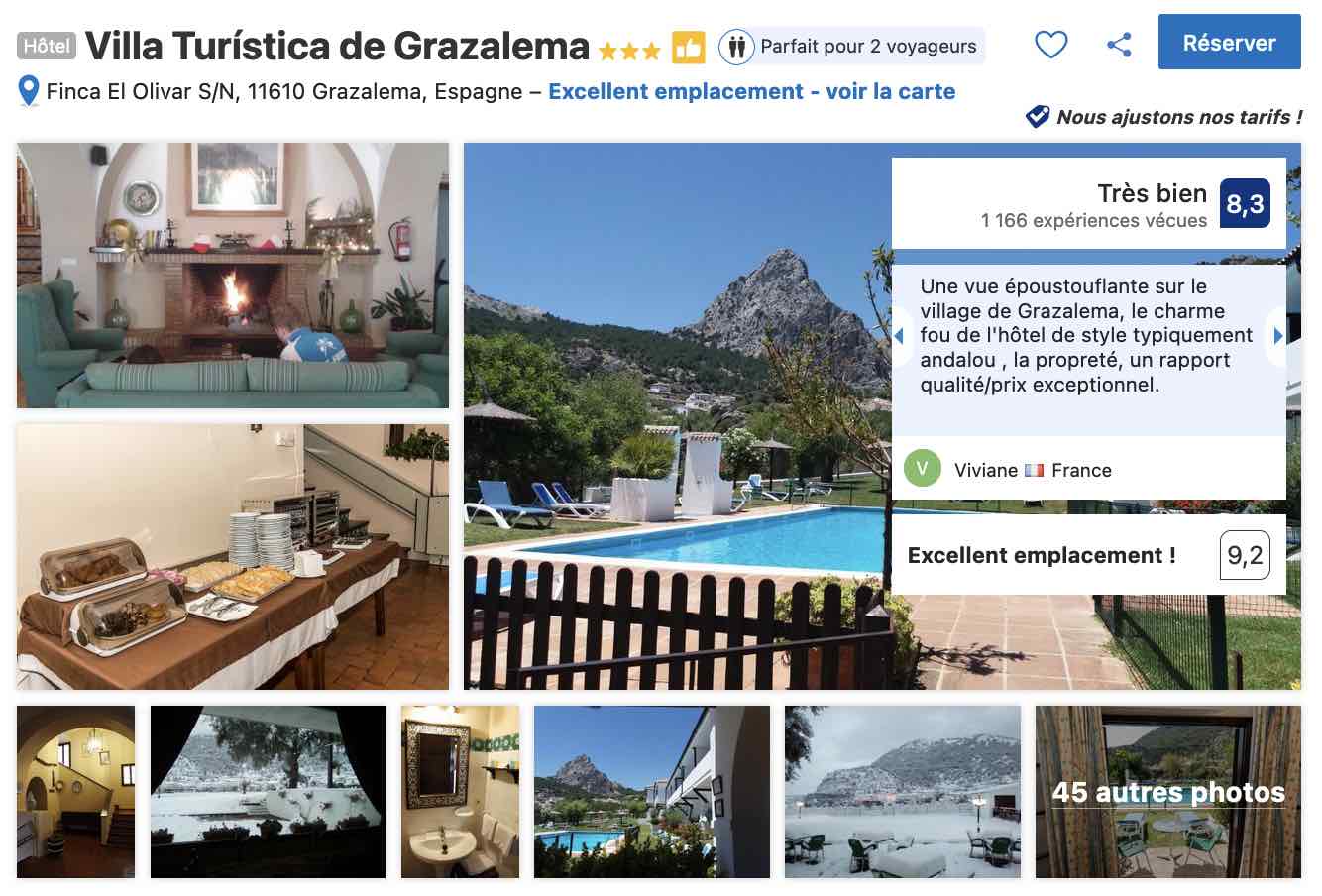Click Viviane's green avatar circle
Screen dimensions: 1322x896
[922, 469]
